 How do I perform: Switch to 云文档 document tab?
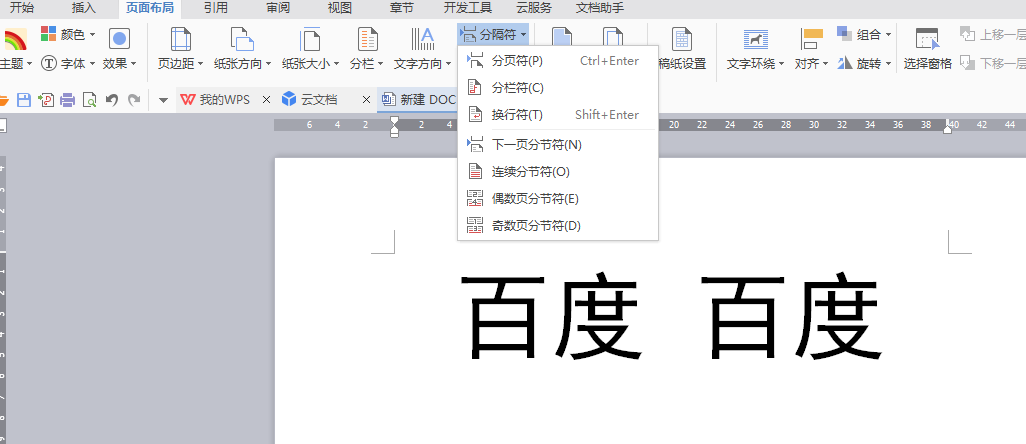tap(319, 100)
